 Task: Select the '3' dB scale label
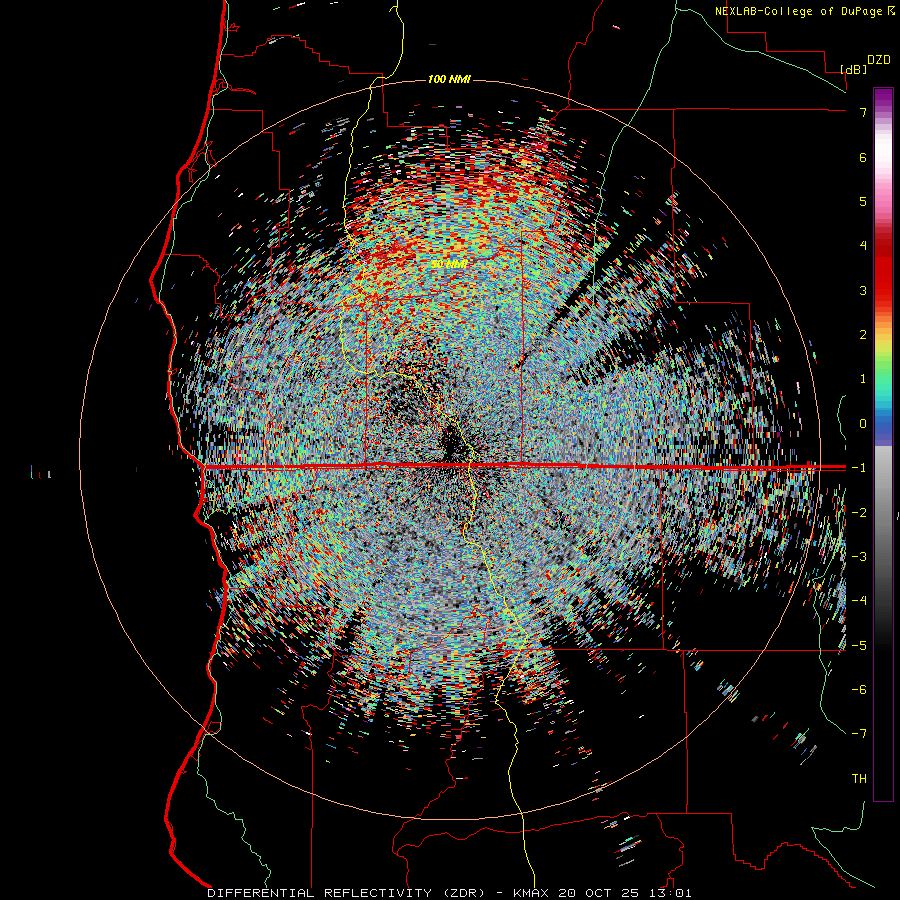(863, 290)
